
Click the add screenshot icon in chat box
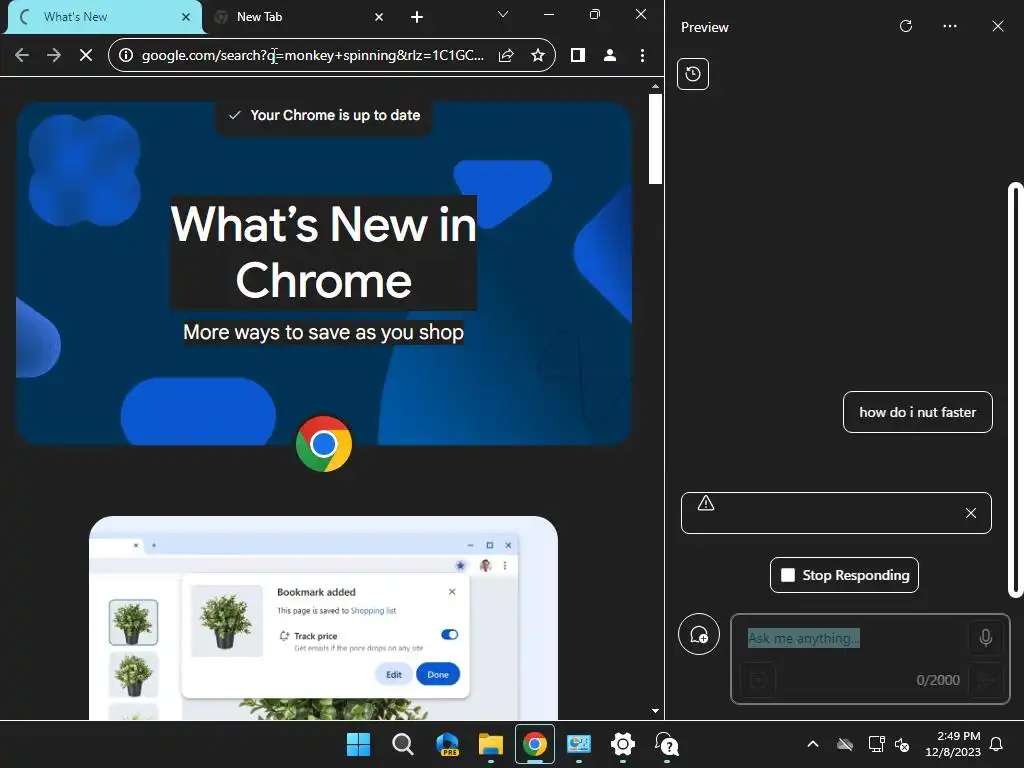point(758,680)
